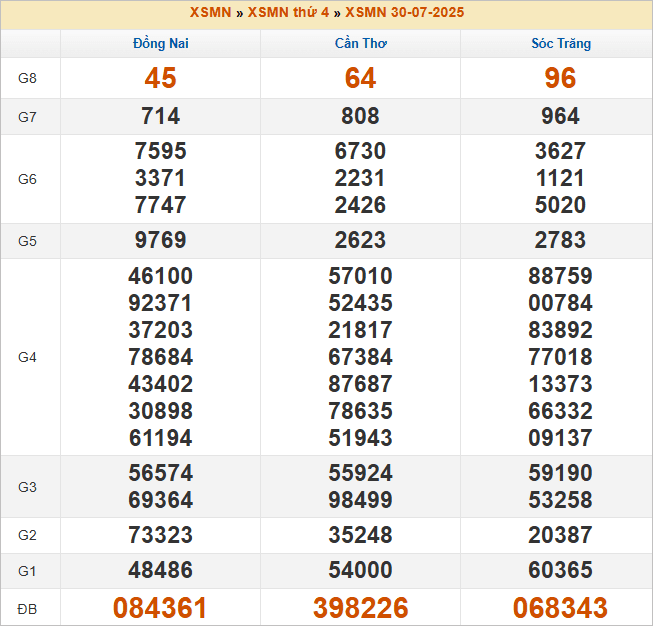The height and width of the screenshot is (626, 653).
Task: Select the G8 row label
Action: [x=27, y=78]
